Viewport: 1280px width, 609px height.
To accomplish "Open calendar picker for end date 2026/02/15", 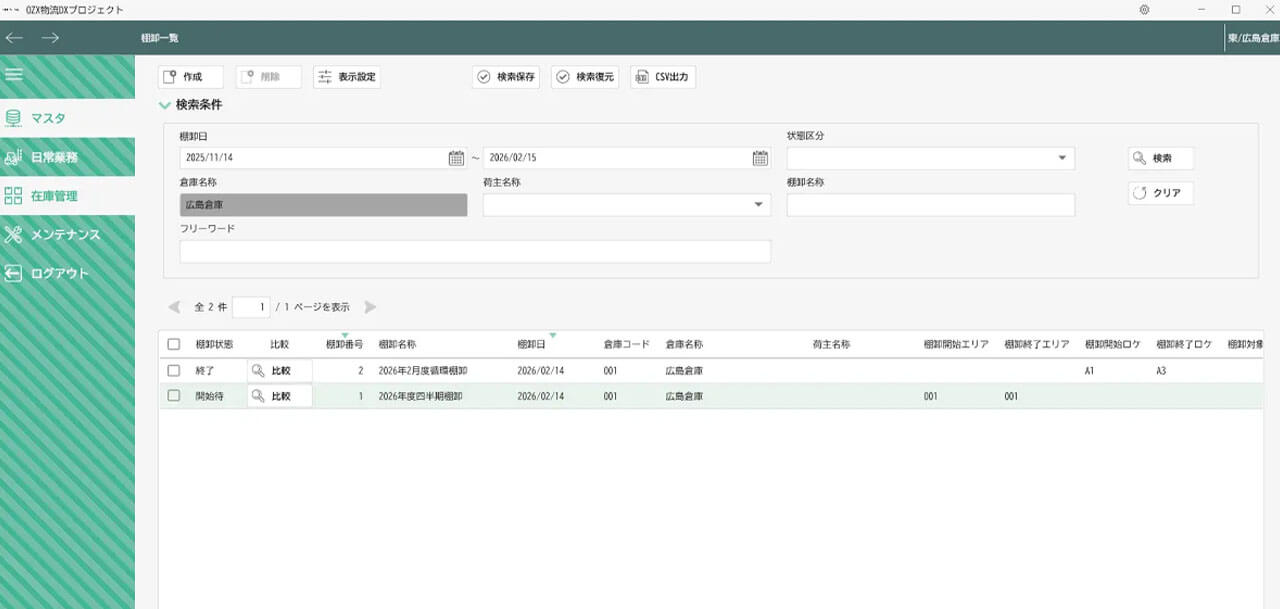I will (x=760, y=158).
